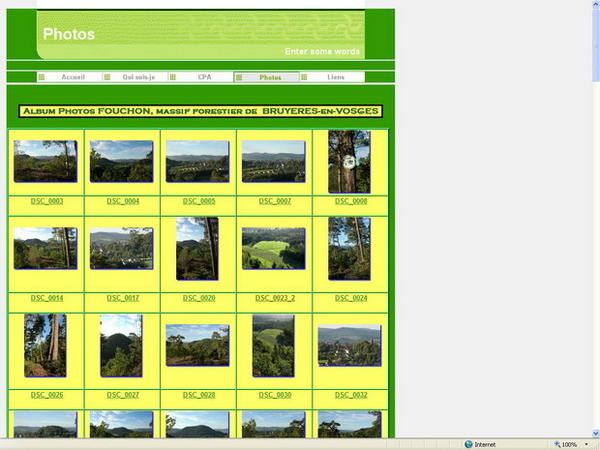The height and width of the screenshot is (450, 600).
Task: View the thumbnail above DSC_0003
Action: click(46, 161)
